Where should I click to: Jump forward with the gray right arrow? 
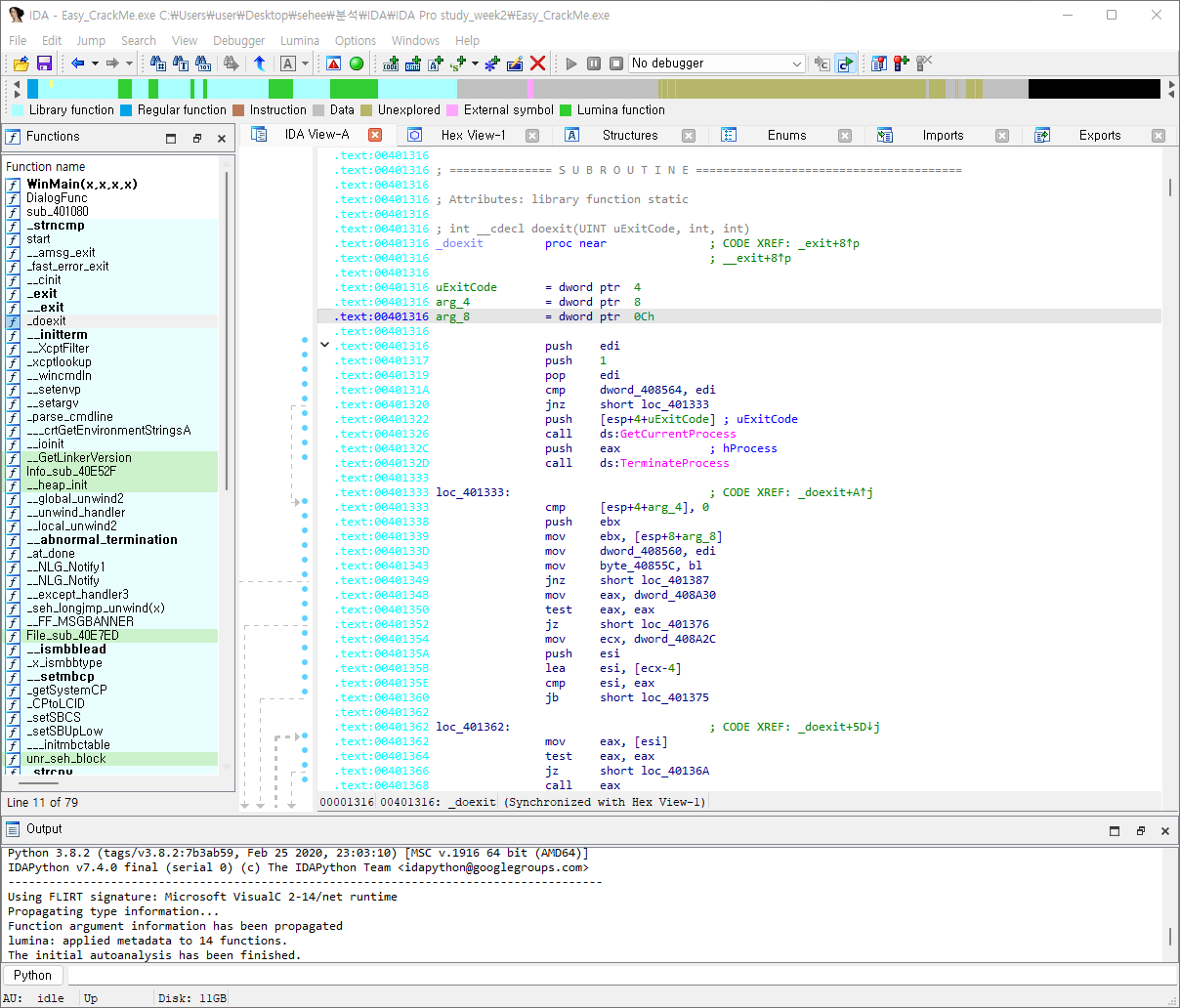coord(112,63)
